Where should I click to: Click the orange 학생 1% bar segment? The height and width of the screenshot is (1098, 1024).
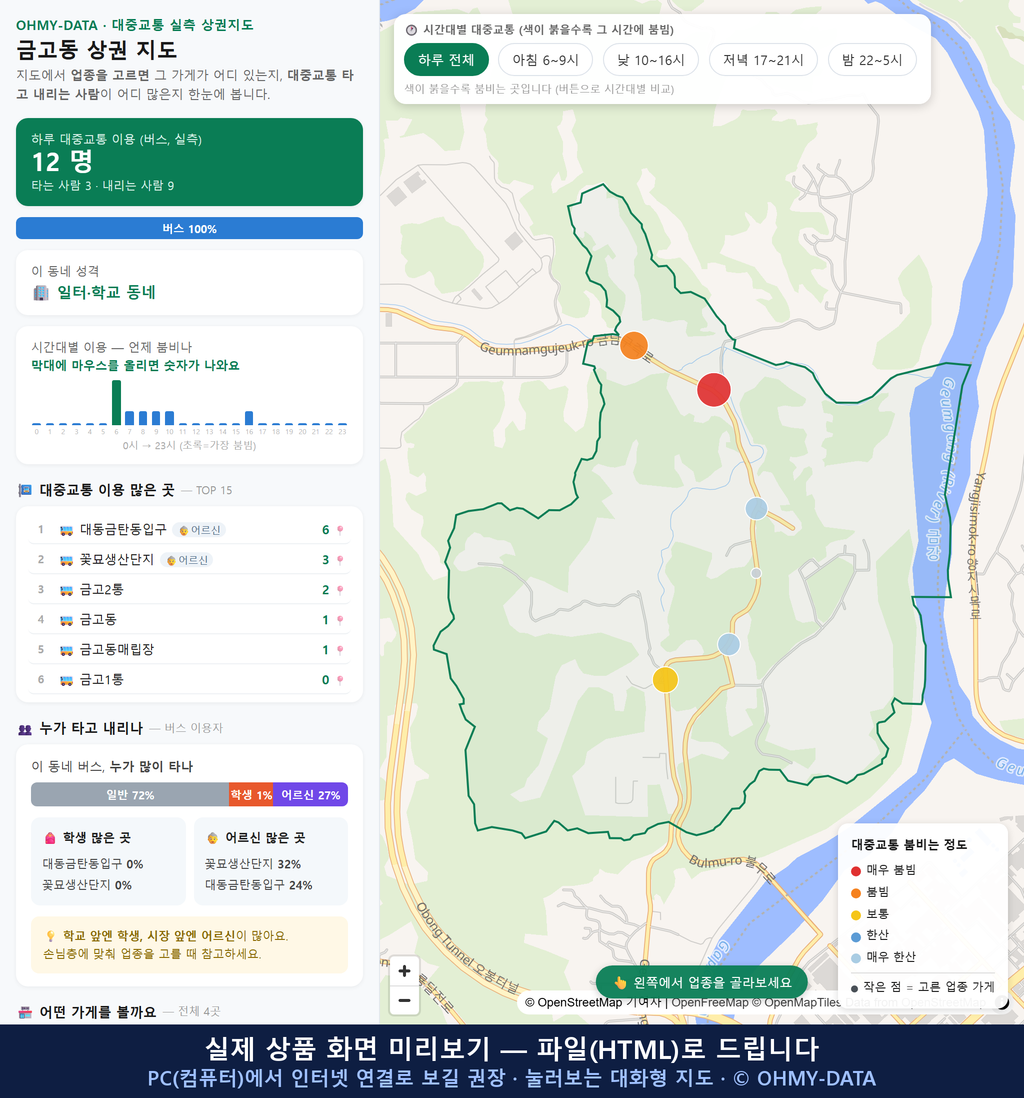tap(251, 795)
